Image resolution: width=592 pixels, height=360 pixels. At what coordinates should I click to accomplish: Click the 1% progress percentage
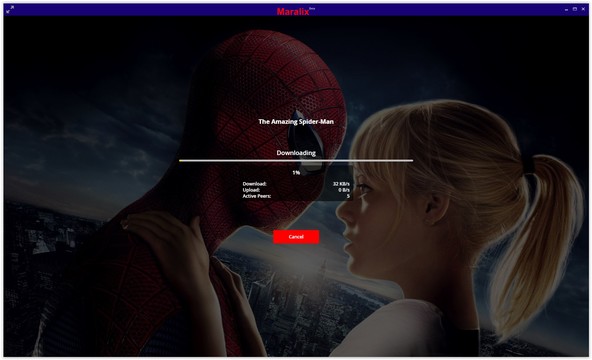pyautogui.click(x=296, y=172)
